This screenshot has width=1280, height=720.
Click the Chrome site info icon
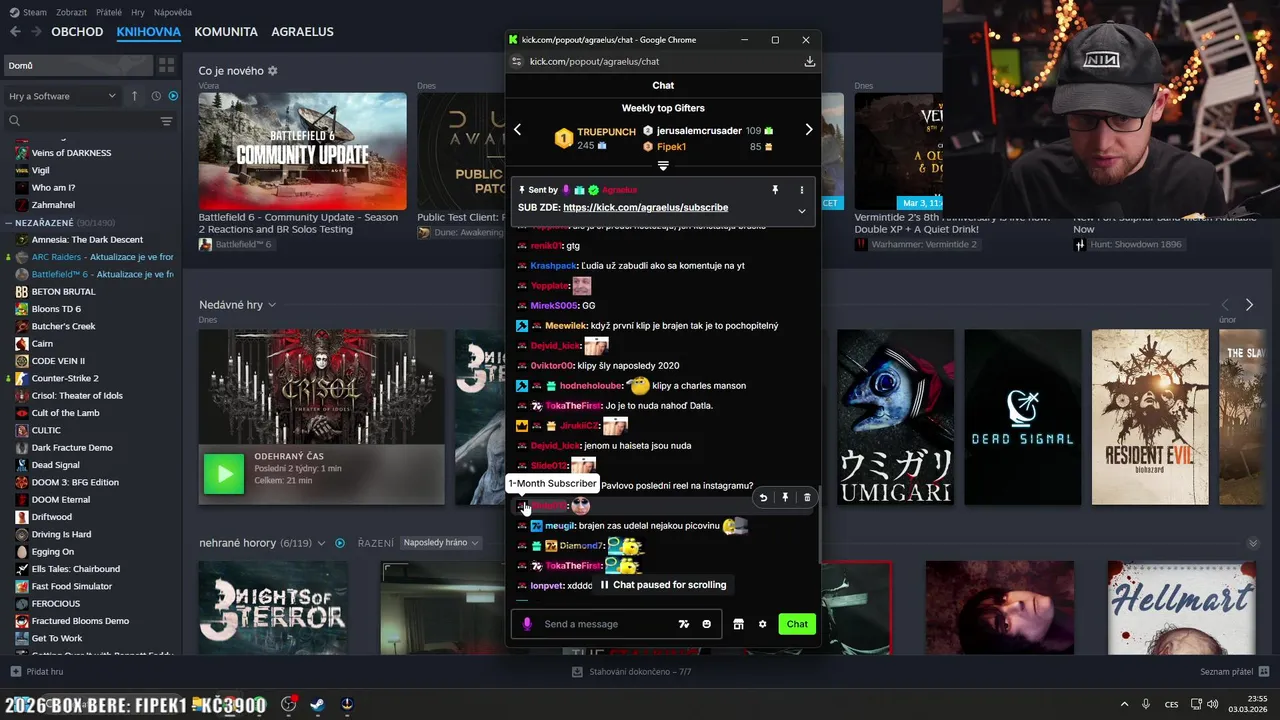pyautogui.click(x=516, y=61)
